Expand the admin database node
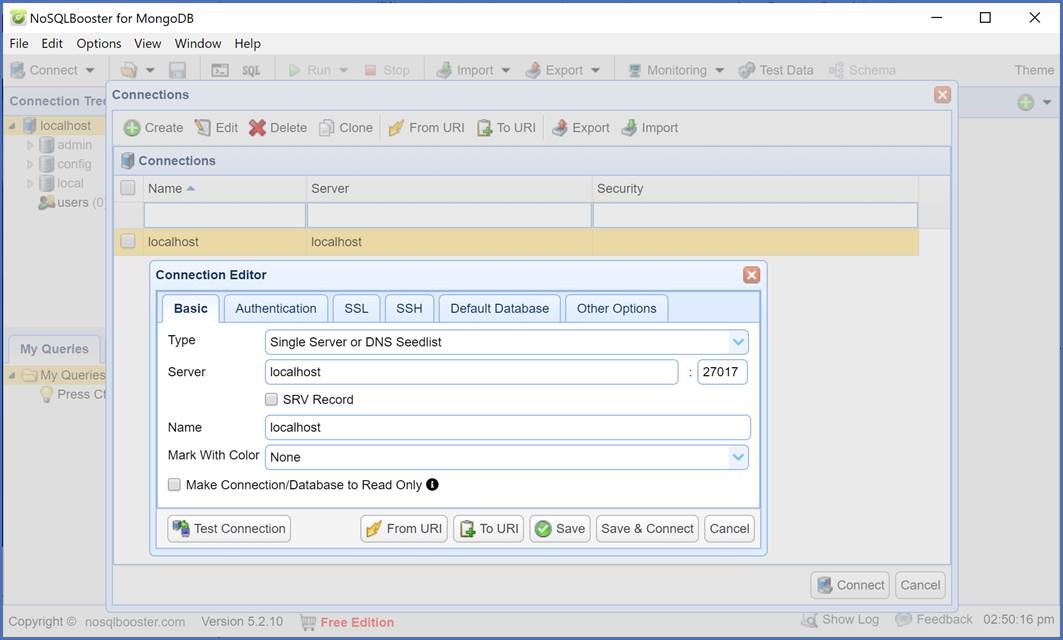 [x=30, y=145]
